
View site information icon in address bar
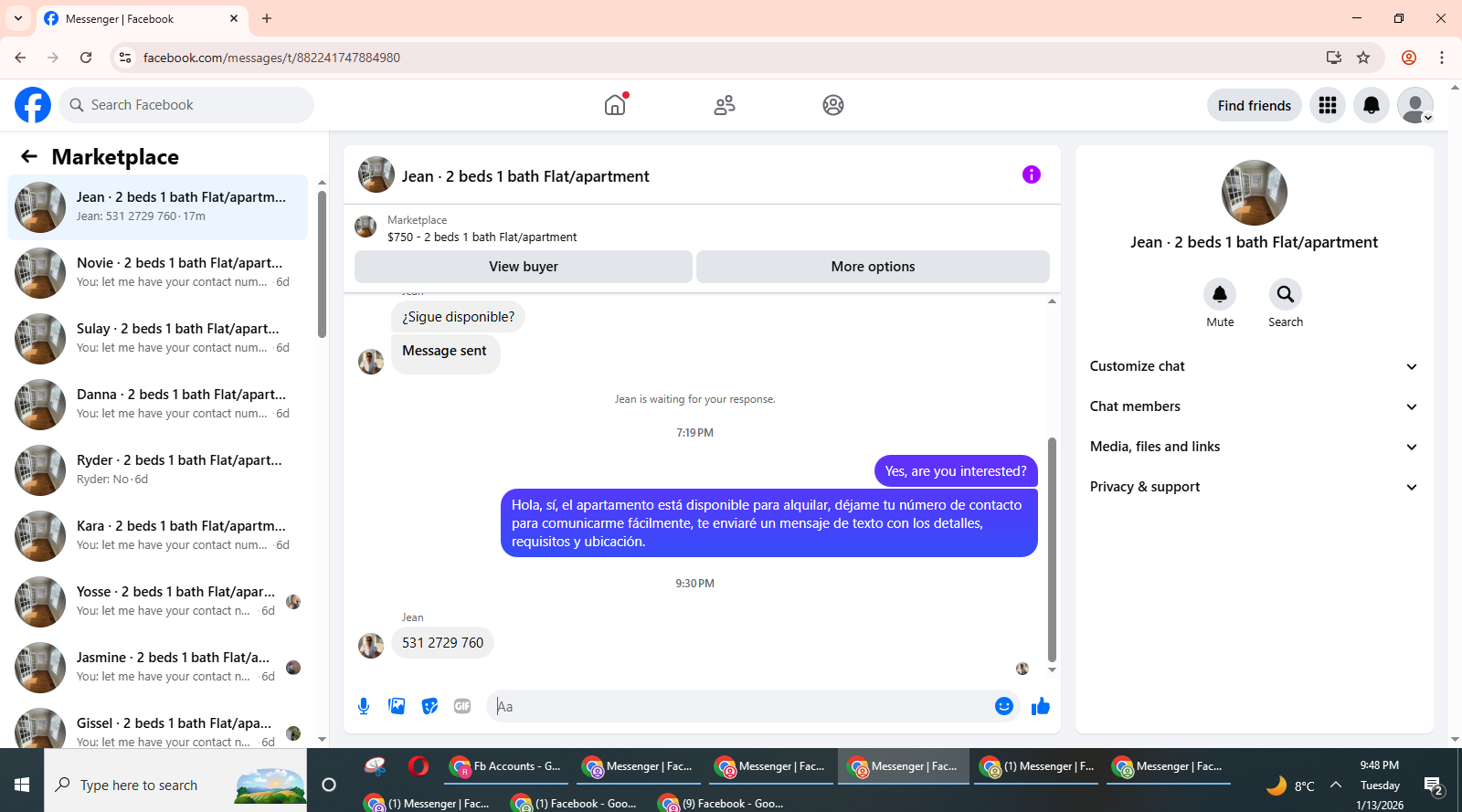[125, 58]
